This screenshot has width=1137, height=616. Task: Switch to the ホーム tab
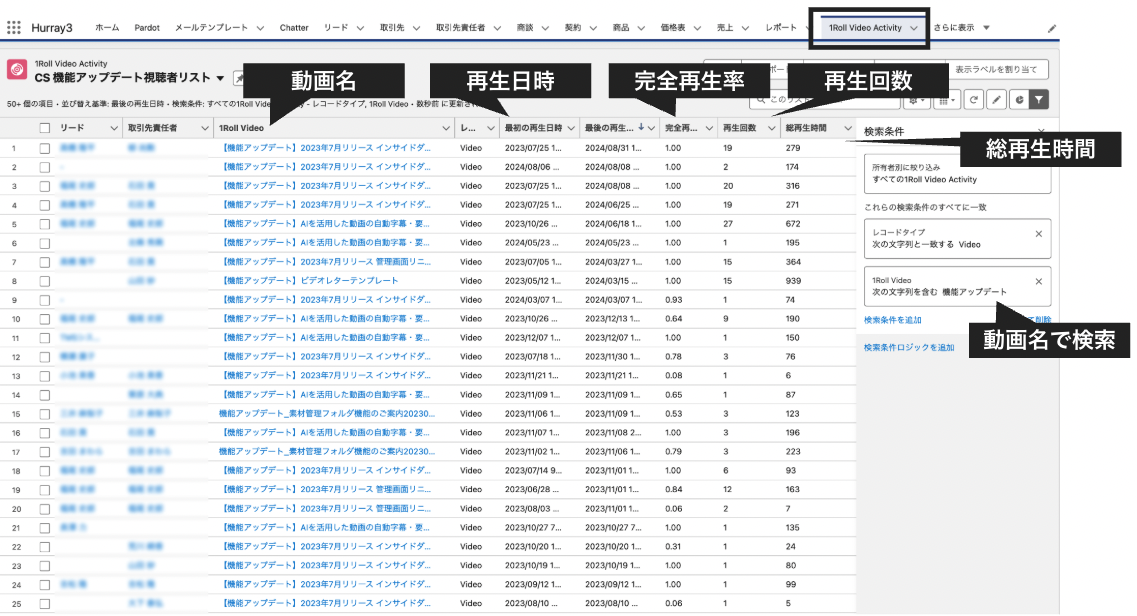tap(105, 28)
